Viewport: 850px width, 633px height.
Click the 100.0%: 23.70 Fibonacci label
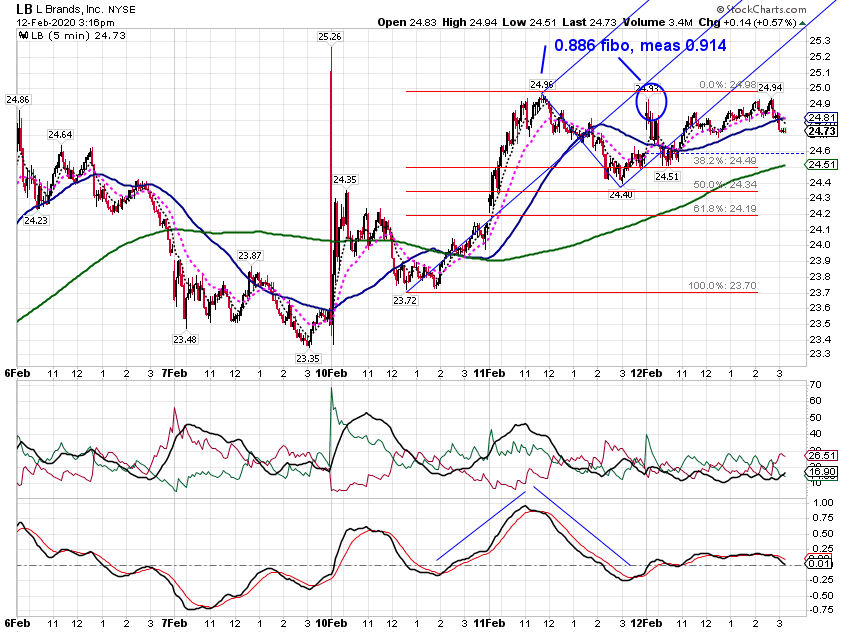(722, 286)
